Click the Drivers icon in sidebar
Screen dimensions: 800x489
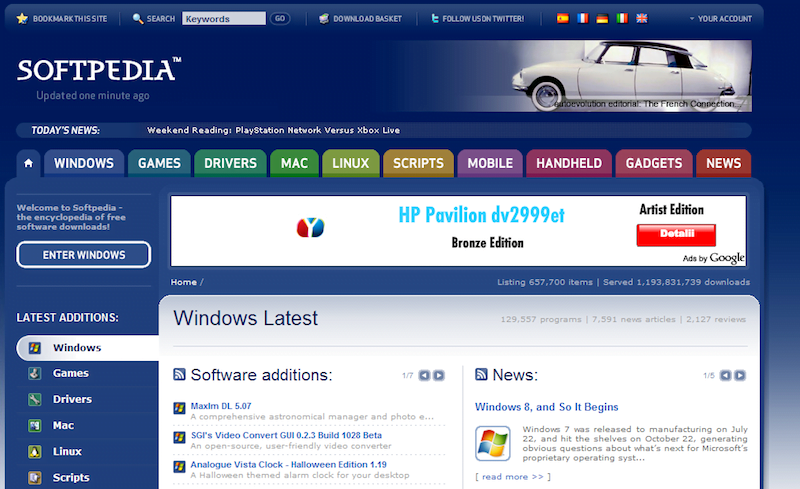pyautogui.click(x=35, y=399)
